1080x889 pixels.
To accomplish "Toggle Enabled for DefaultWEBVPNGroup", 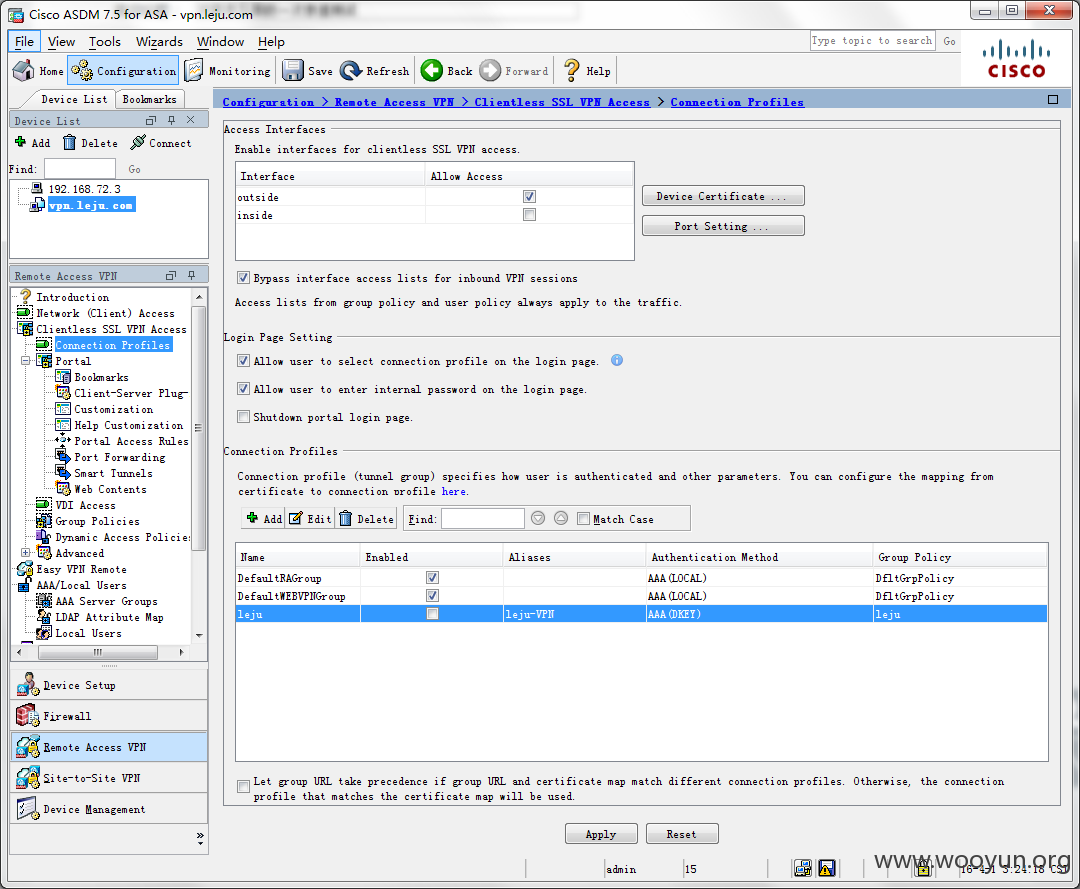I will [x=432, y=595].
